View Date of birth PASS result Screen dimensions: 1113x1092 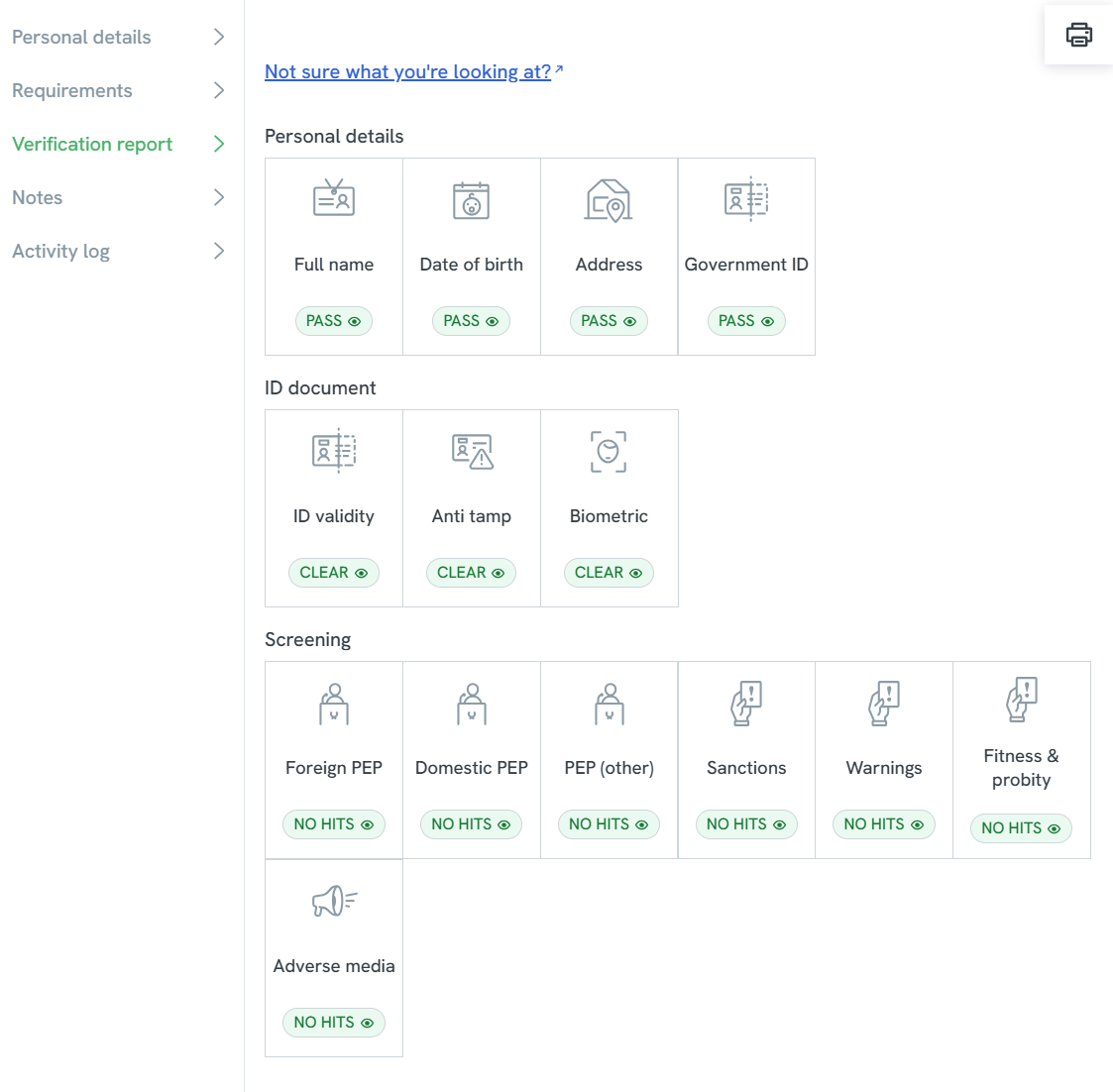(472, 321)
